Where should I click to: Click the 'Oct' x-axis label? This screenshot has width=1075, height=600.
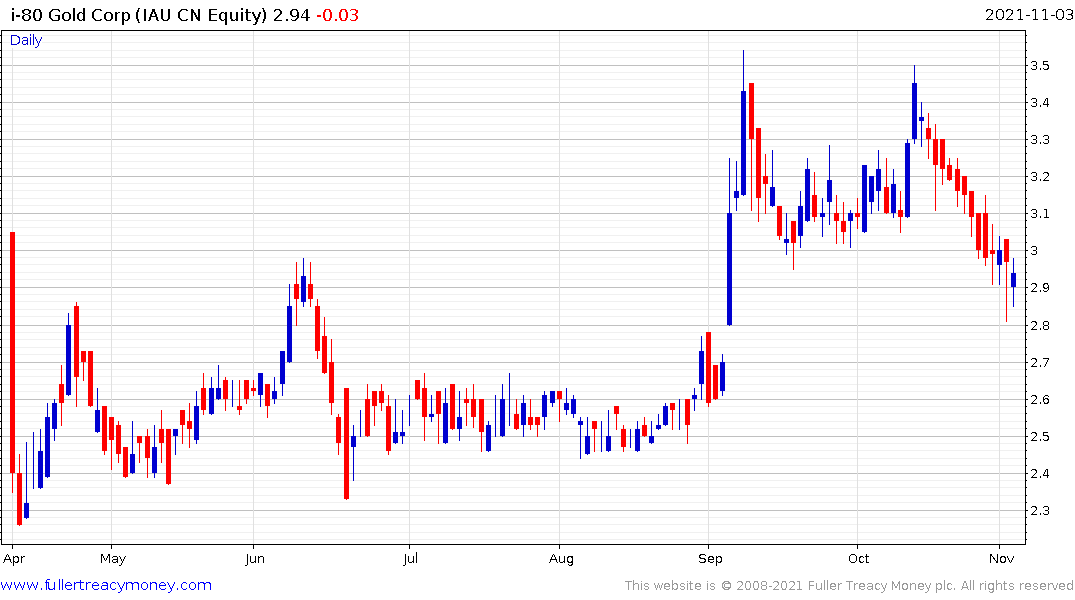click(x=858, y=559)
